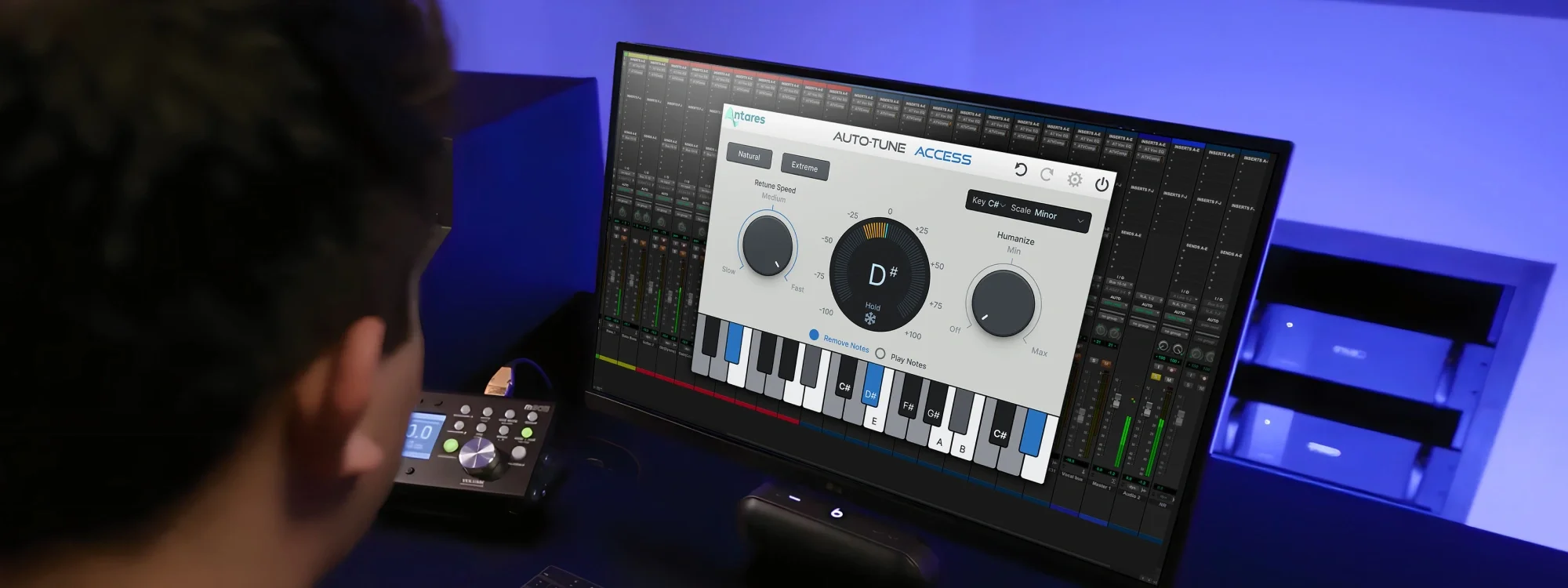Open the Scale Minor dropdown
1568x588 pixels.
click(1048, 213)
